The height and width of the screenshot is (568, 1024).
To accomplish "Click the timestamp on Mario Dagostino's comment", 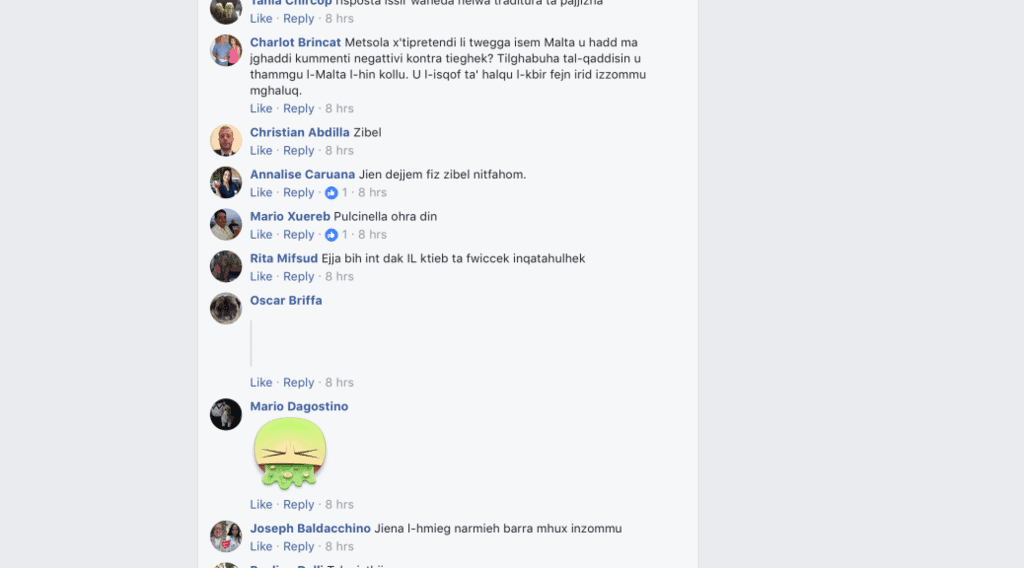I will click(340, 505).
